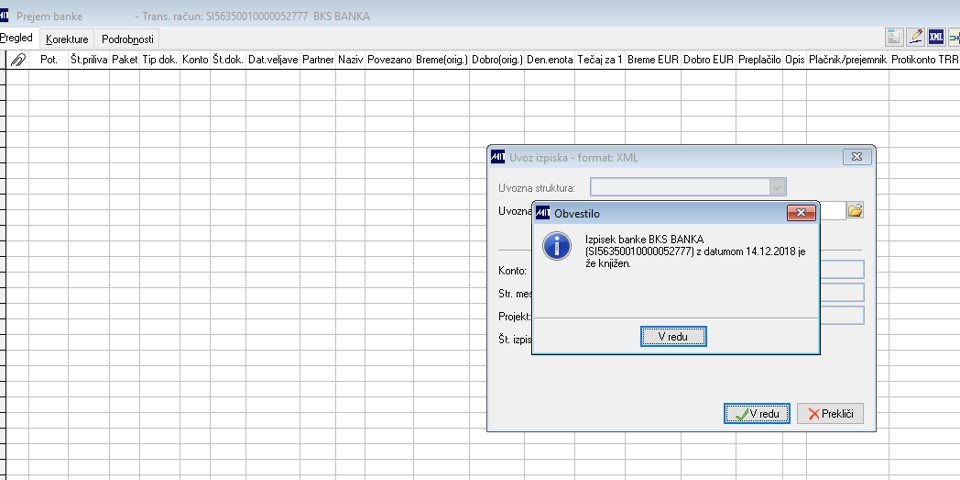Confirm notification with V redu button

[673, 336]
